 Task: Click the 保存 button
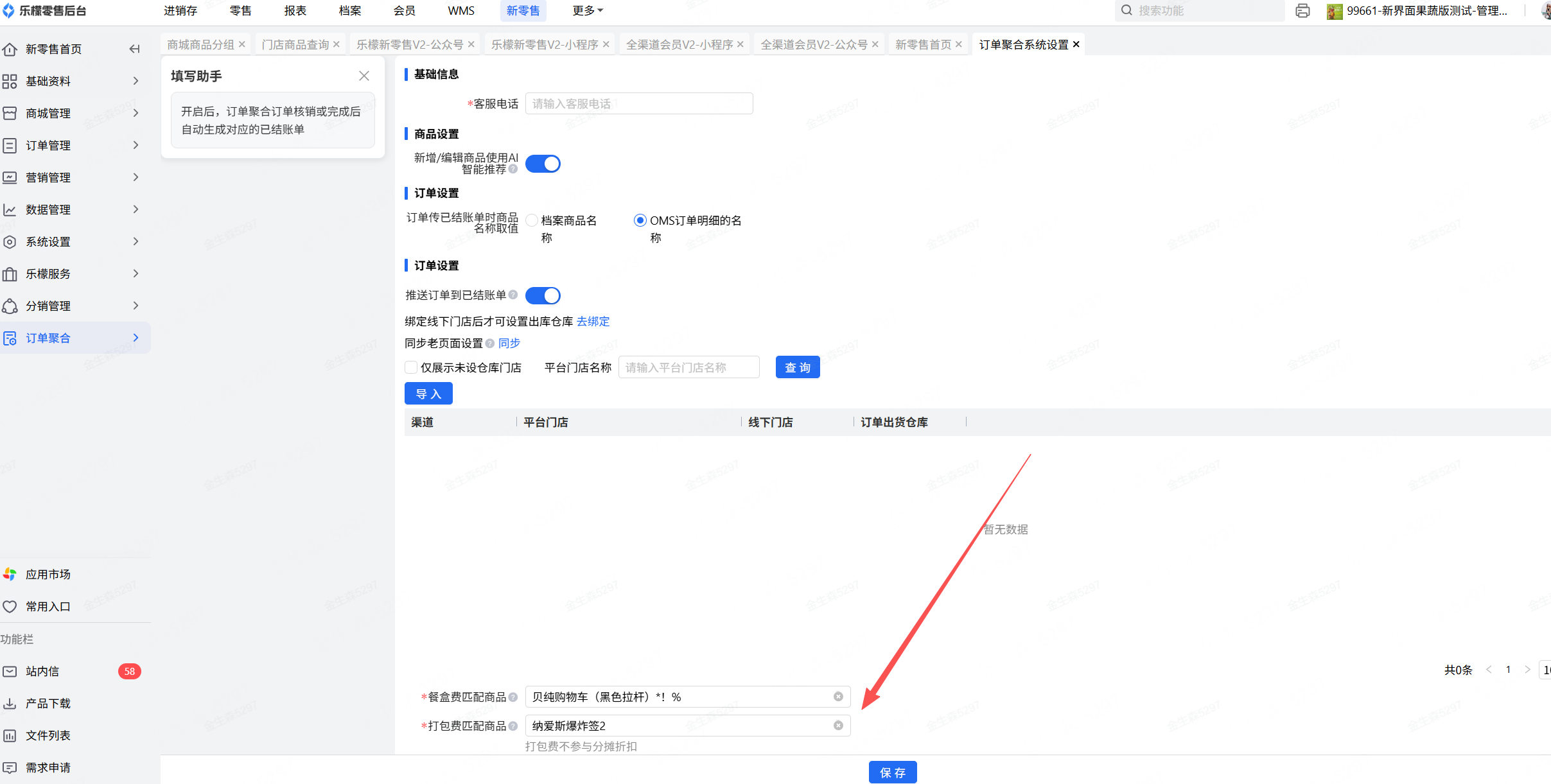[x=893, y=772]
